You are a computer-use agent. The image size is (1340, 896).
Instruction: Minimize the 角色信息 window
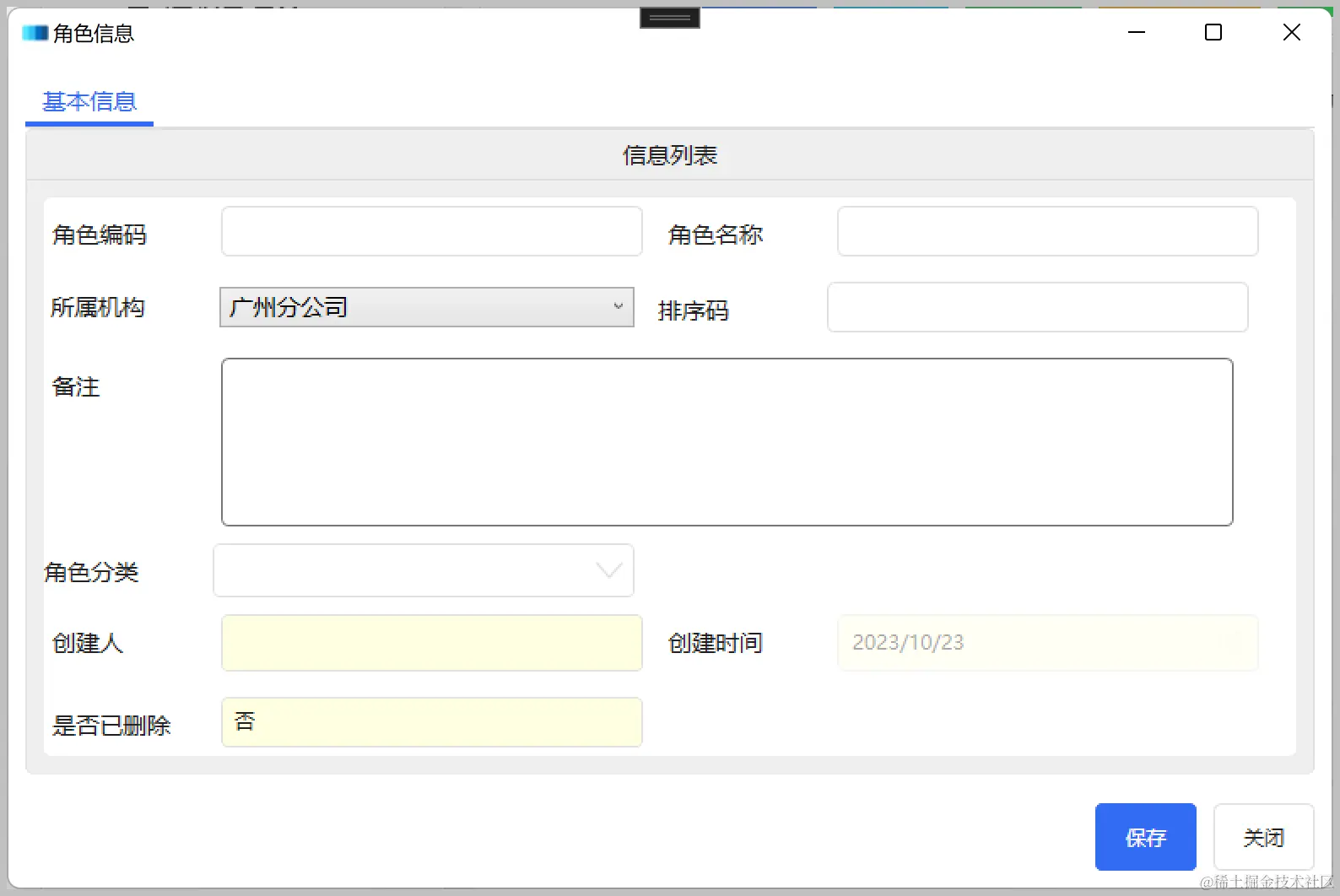[1137, 32]
